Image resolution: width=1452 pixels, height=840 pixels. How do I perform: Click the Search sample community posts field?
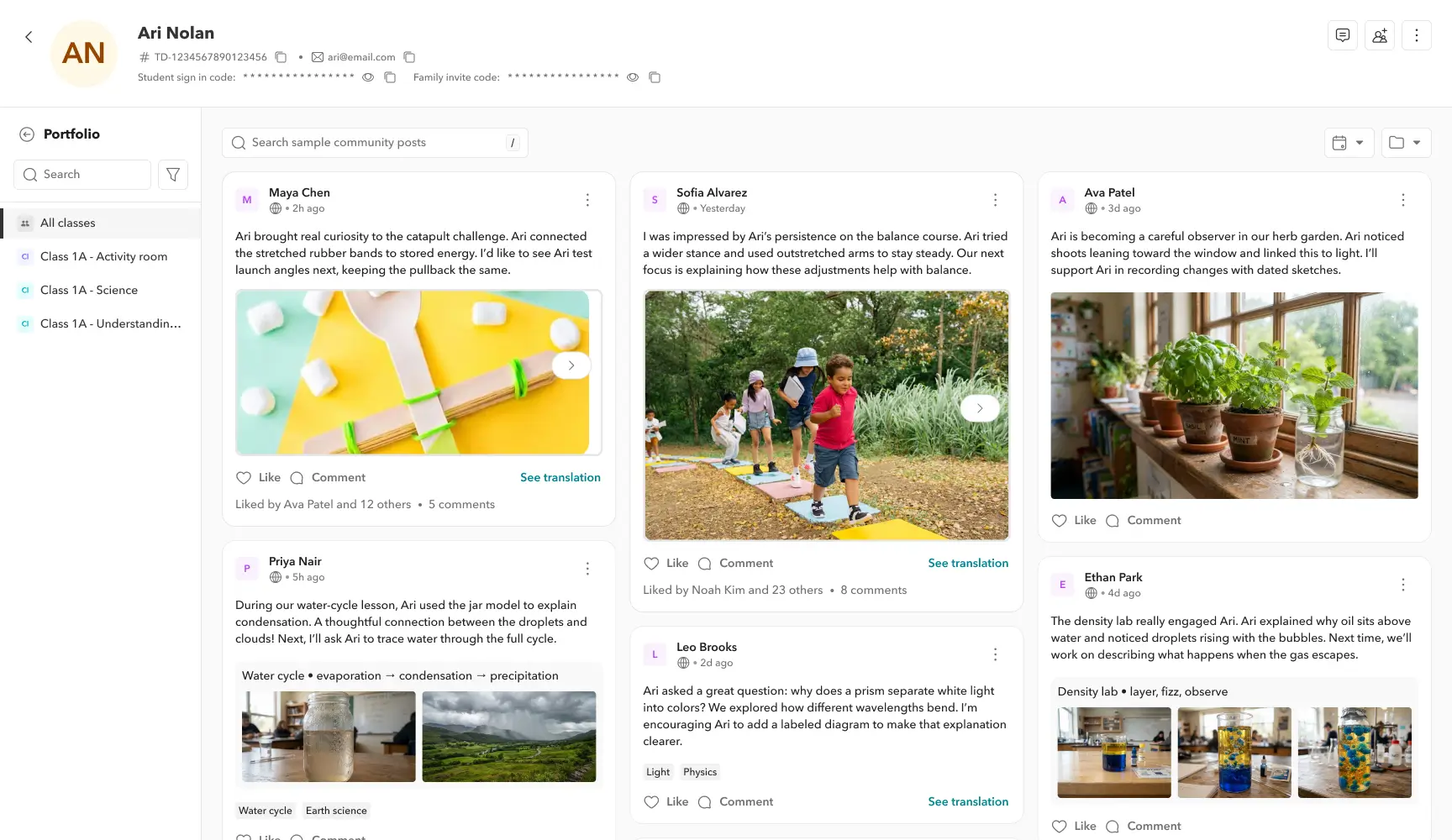coord(375,143)
